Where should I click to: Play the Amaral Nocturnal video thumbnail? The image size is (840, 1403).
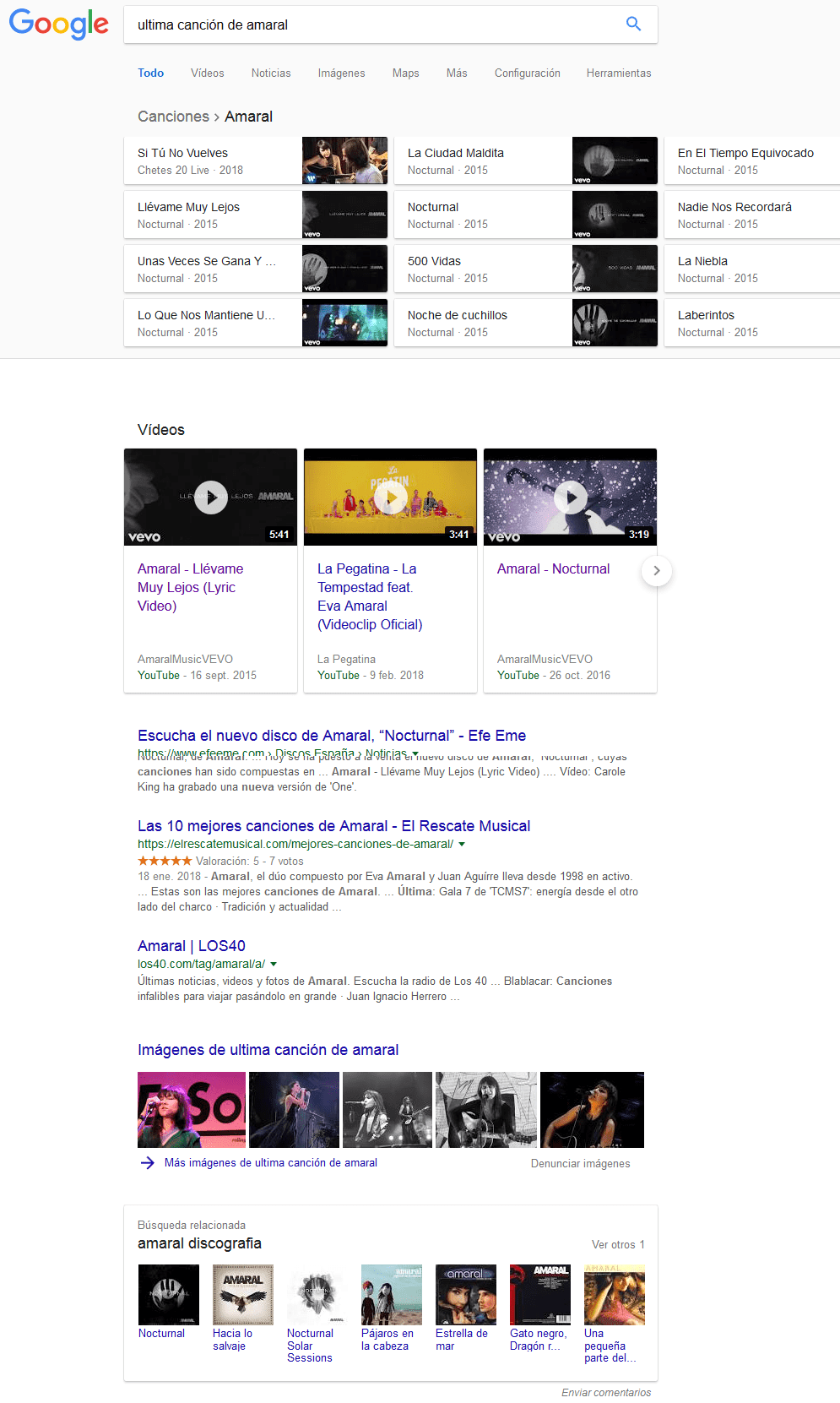571,498
